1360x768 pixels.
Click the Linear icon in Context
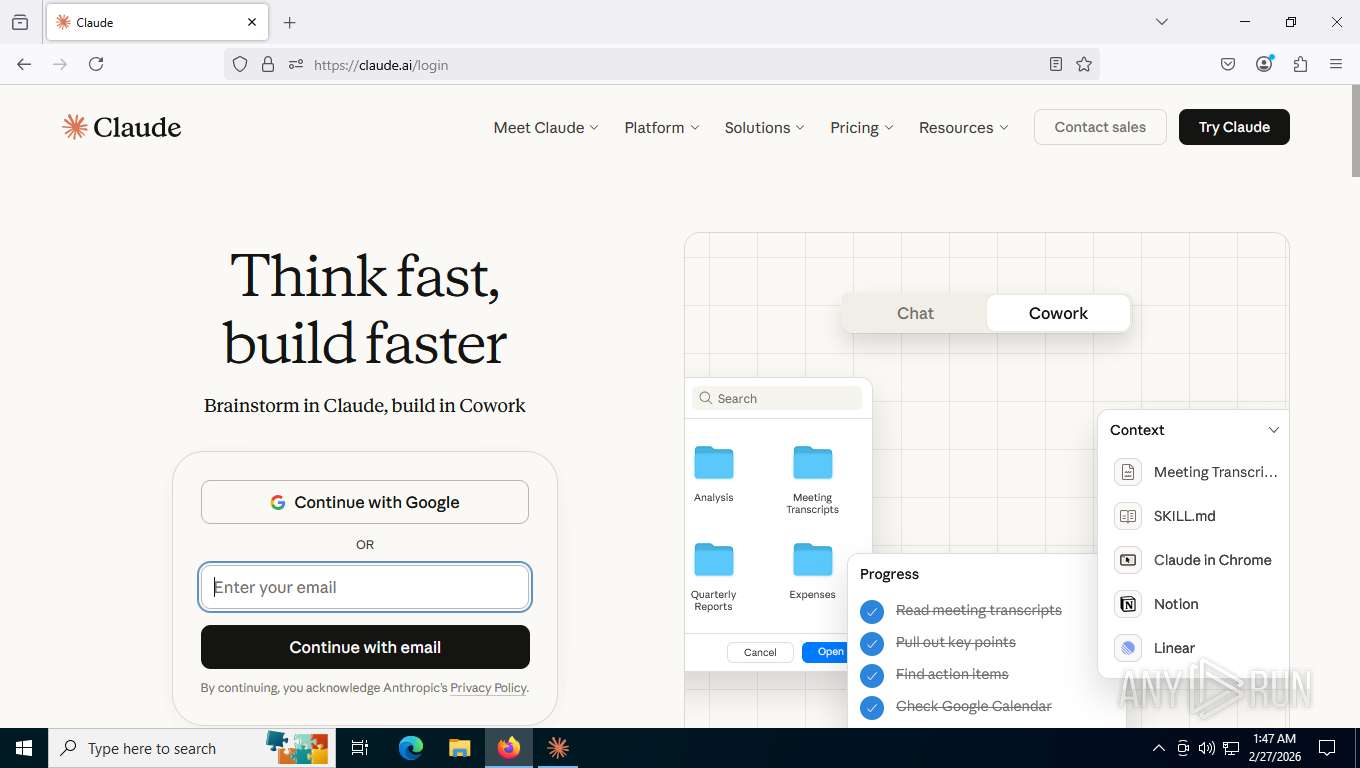(x=1128, y=648)
